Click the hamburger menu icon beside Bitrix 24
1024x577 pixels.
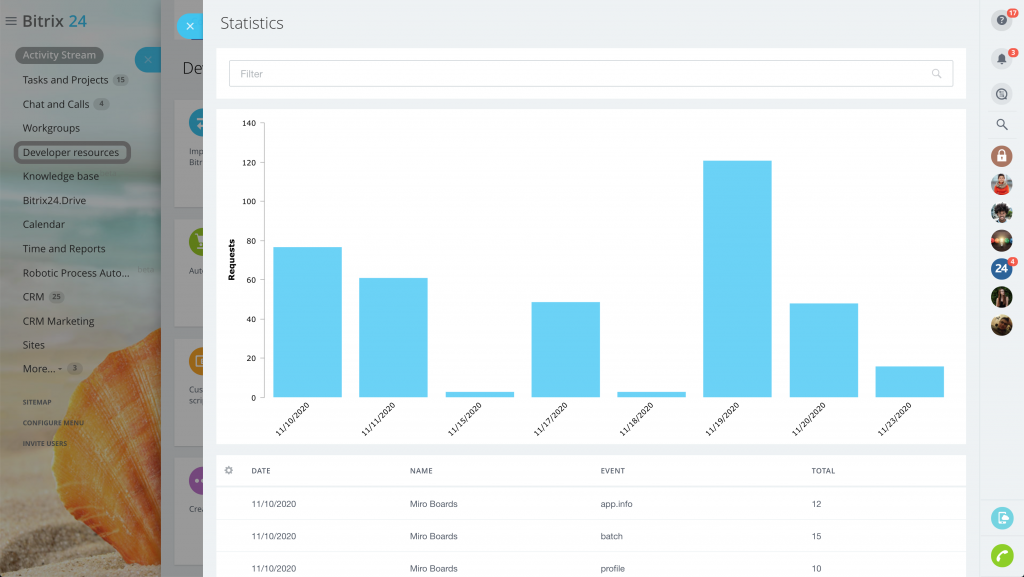click(x=11, y=21)
